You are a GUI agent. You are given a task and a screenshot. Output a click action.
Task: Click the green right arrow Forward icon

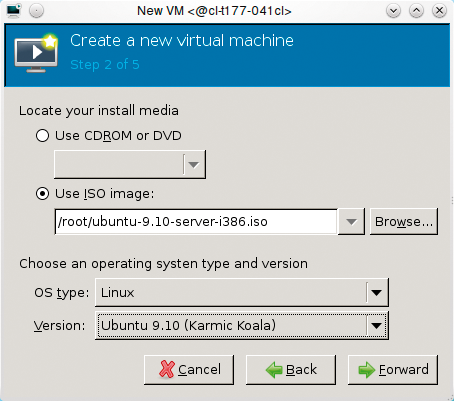click(367, 370)
